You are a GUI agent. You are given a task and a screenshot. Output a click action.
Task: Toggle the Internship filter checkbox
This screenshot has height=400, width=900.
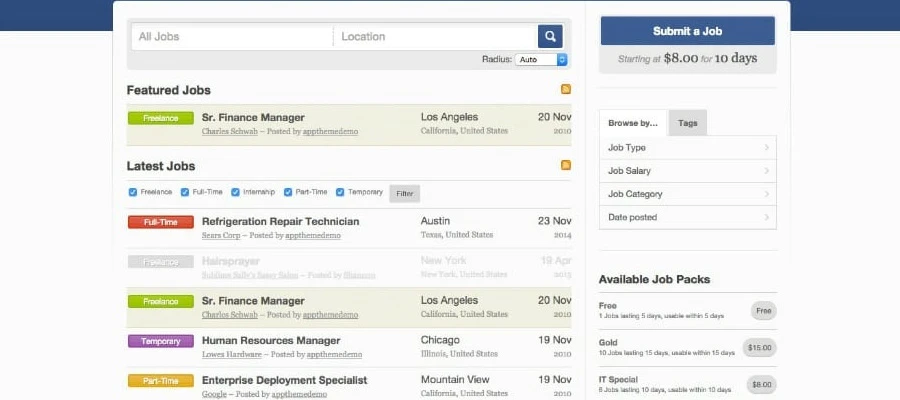[236, 192]
